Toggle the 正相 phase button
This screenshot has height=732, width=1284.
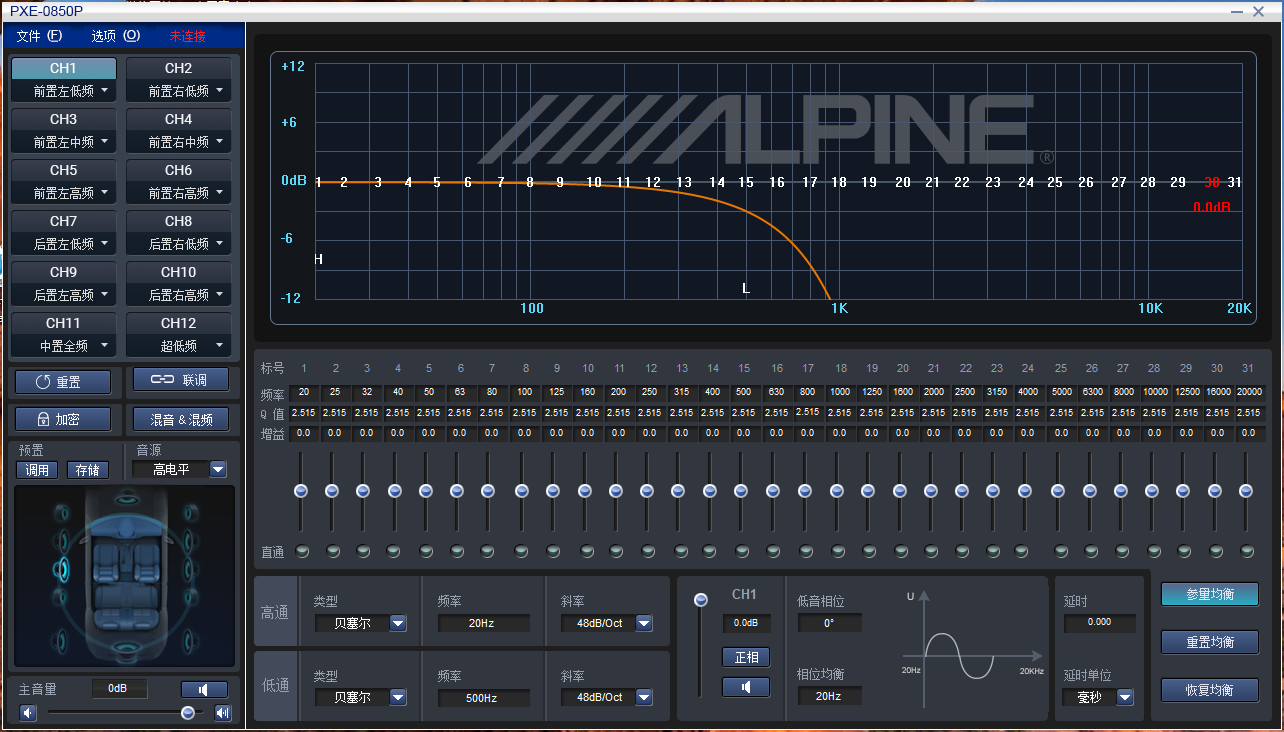746,657
